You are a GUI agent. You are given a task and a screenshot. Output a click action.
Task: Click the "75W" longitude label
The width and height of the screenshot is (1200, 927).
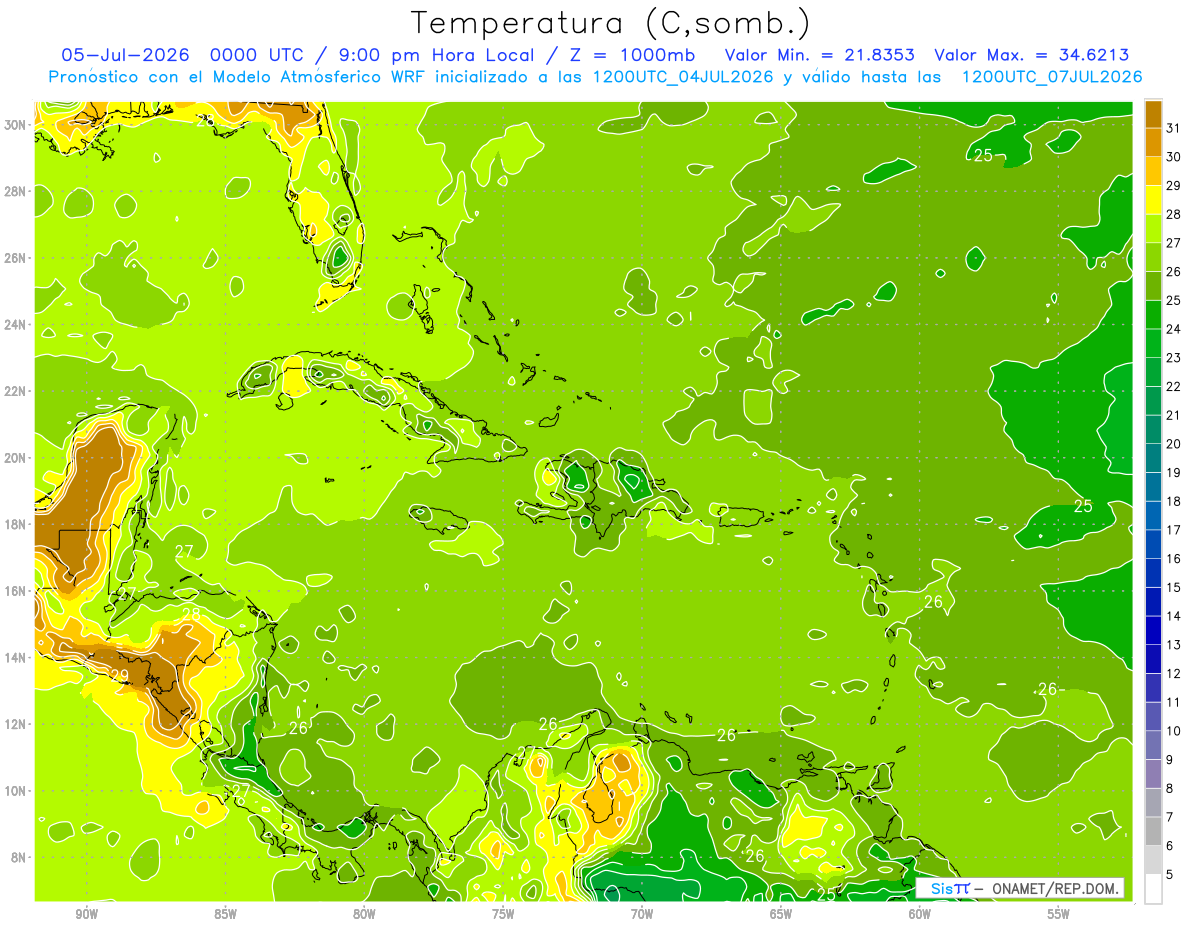(503, 914)
